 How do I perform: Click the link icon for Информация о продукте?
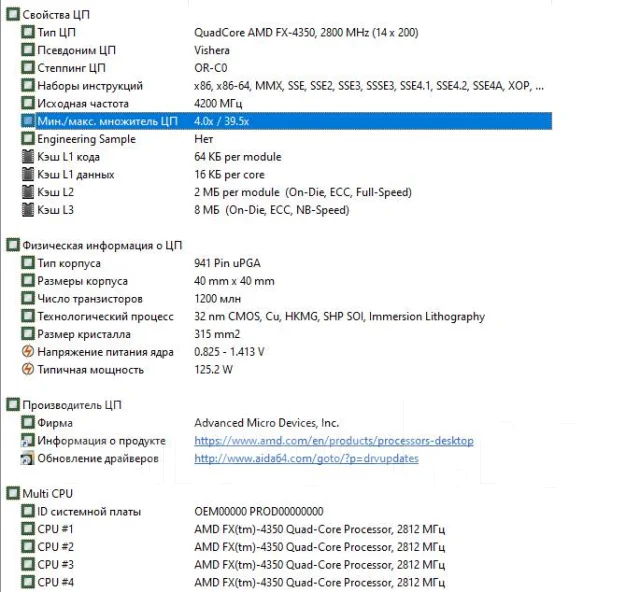click(28, 441)
